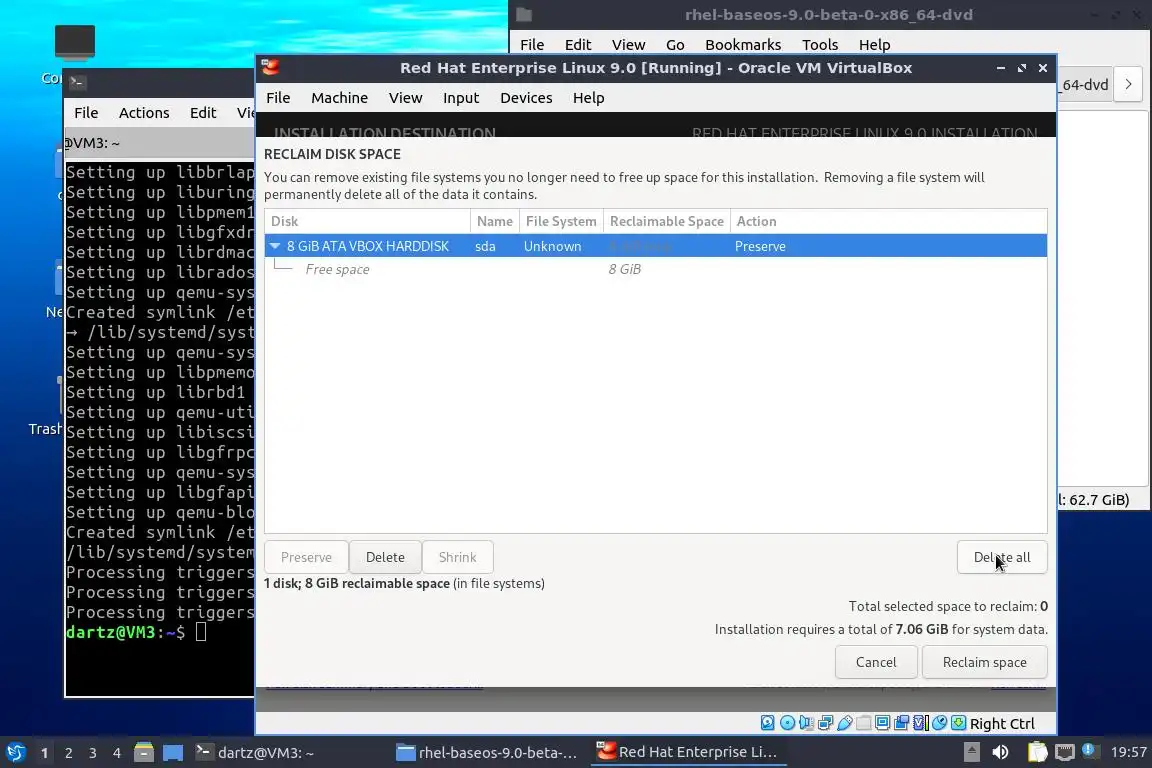Click the display settings icon in VirtualBox status bar

click(882, 723)
